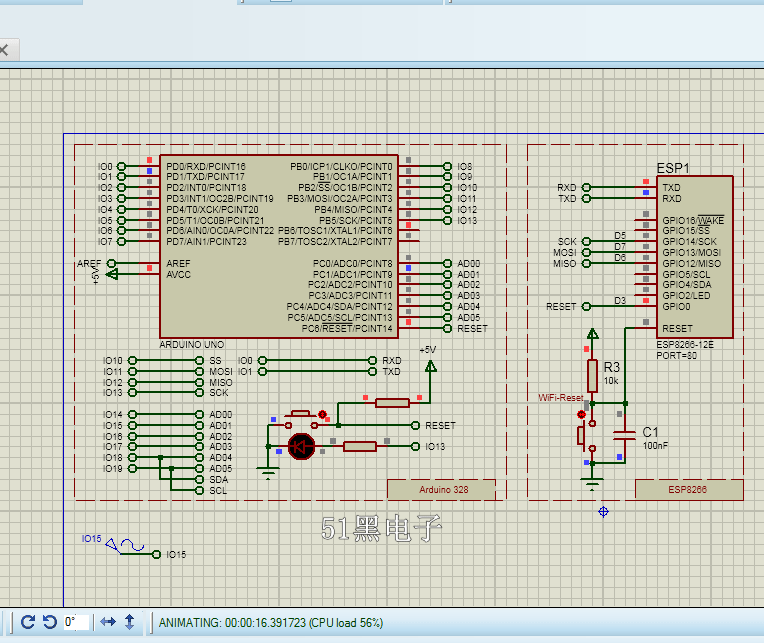This screenshot has width=764, height=643.
Task: Select the resistor connected to IO13 terminal
Action: coord(360,446)
